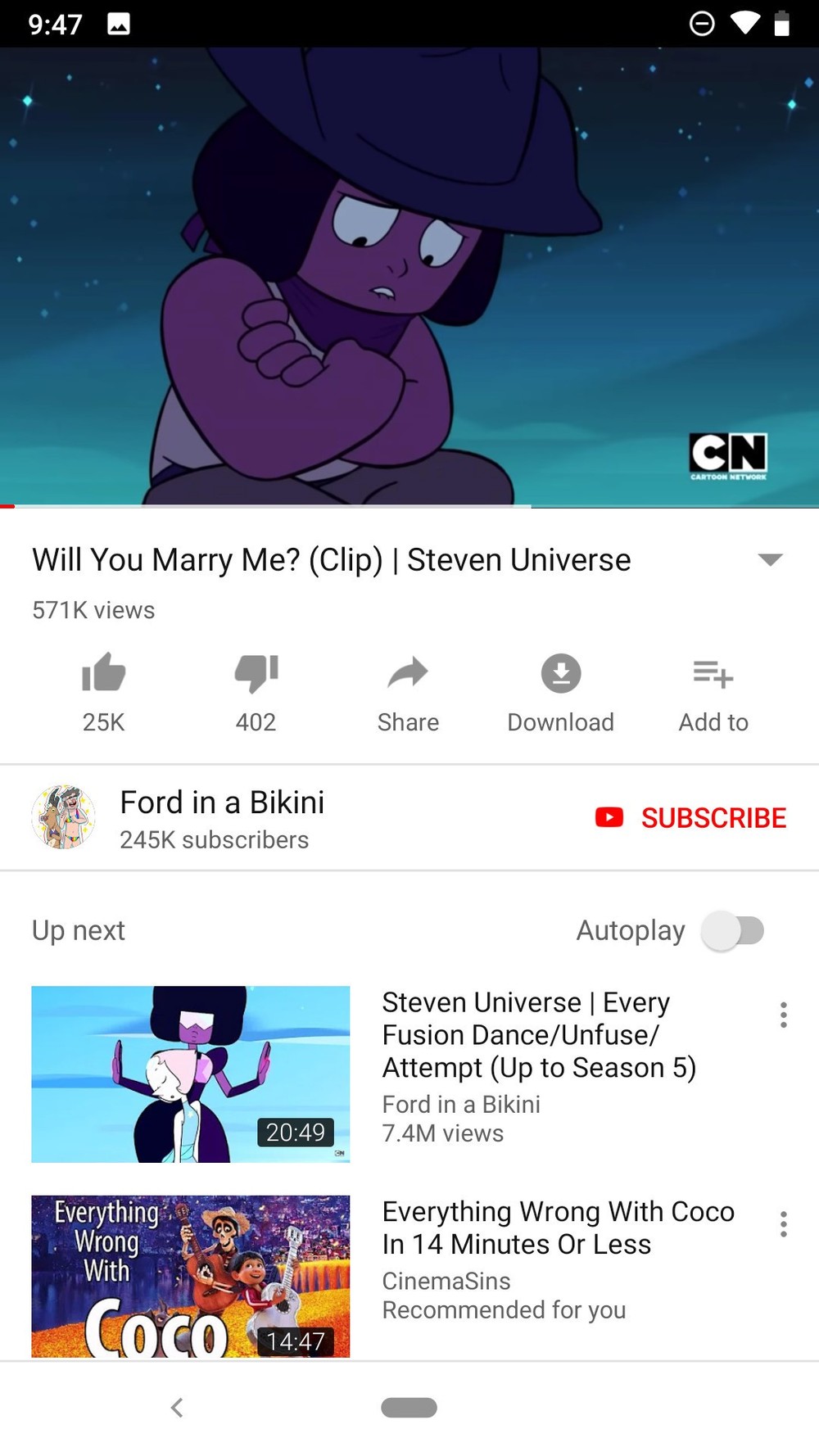The image size is (819, 1456).
Task: Open Everything Wrong With Coco title
Action: 559,1228
